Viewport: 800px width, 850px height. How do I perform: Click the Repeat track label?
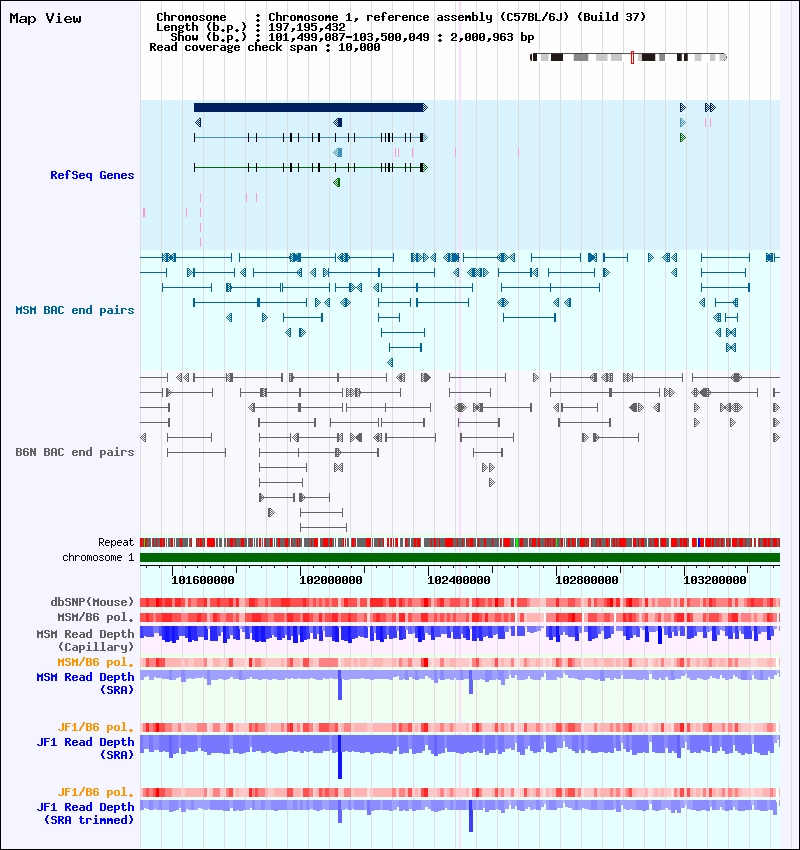[116, 542]
